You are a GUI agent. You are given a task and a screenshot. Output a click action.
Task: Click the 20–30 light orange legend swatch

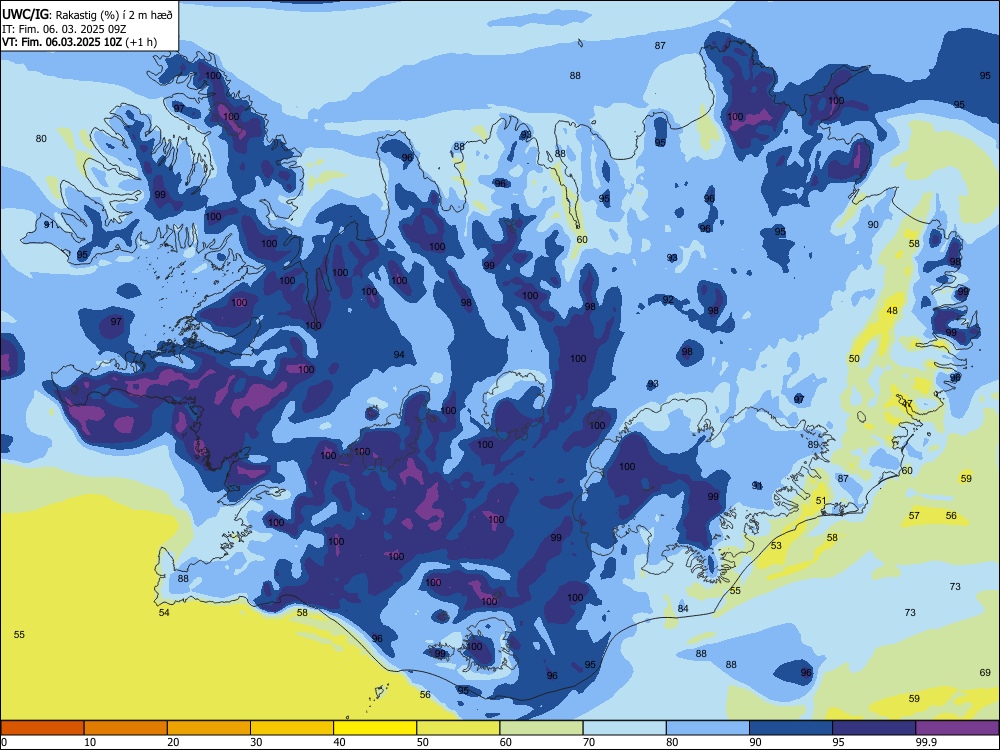[209, 728]
